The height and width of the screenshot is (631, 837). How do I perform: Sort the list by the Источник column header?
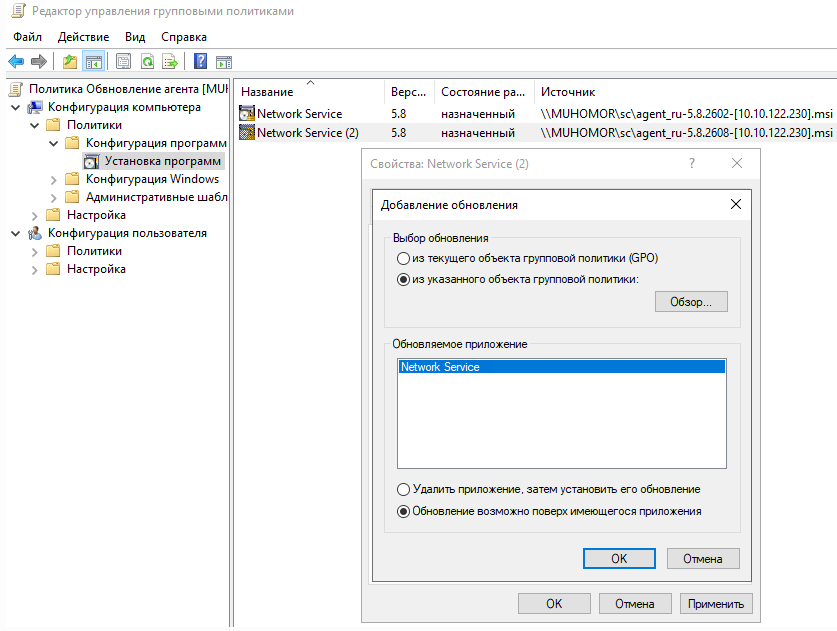[x=568, y=92]
